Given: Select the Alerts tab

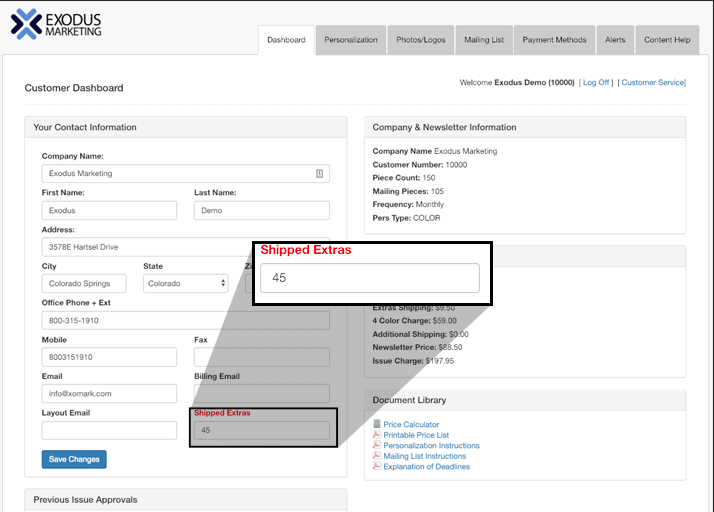Looking at the screenshot, I should (x=615, y=40).
